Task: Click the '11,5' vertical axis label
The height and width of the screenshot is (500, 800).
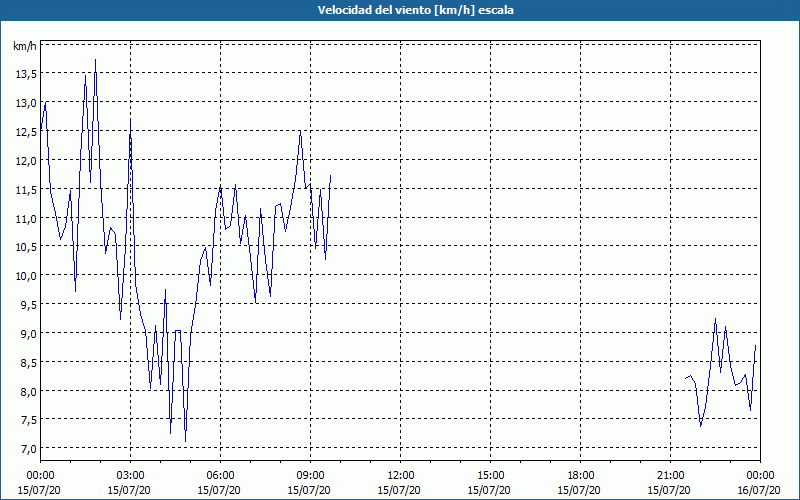Action: 26,189
